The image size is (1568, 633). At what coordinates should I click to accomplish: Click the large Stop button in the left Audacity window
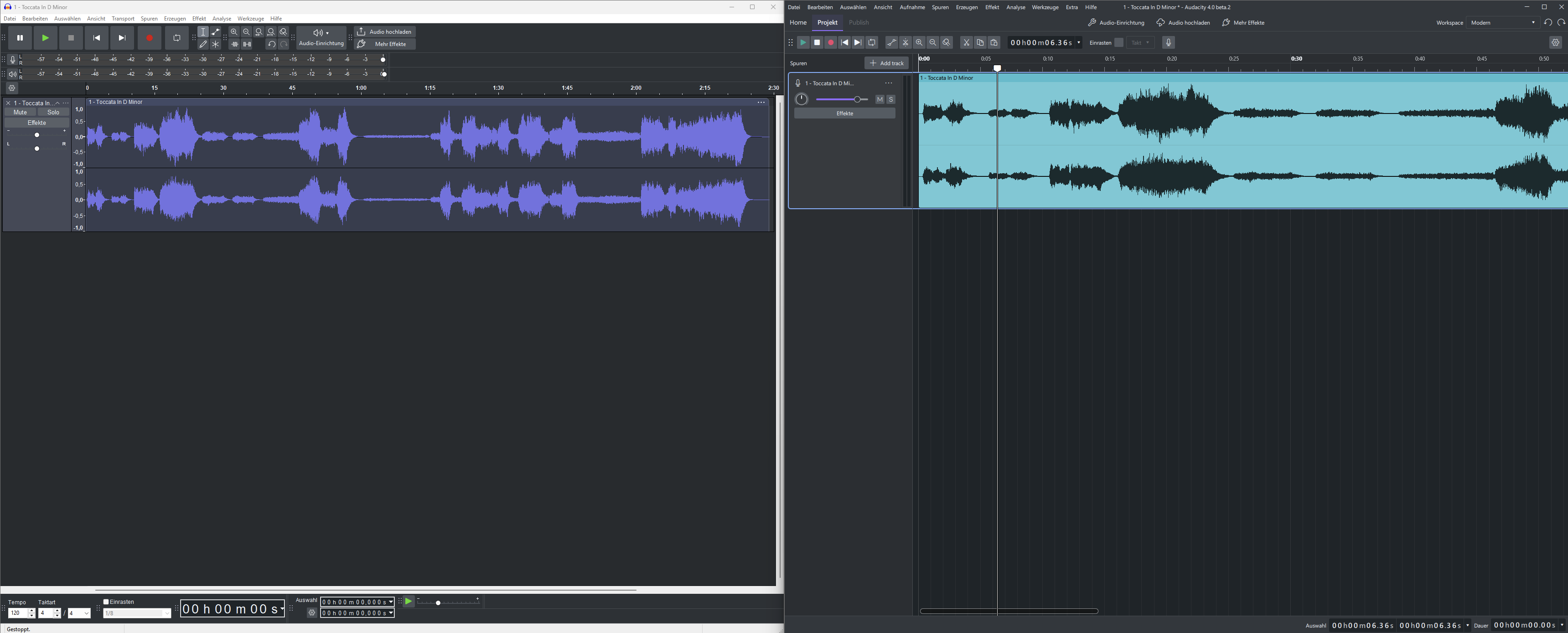71,38
